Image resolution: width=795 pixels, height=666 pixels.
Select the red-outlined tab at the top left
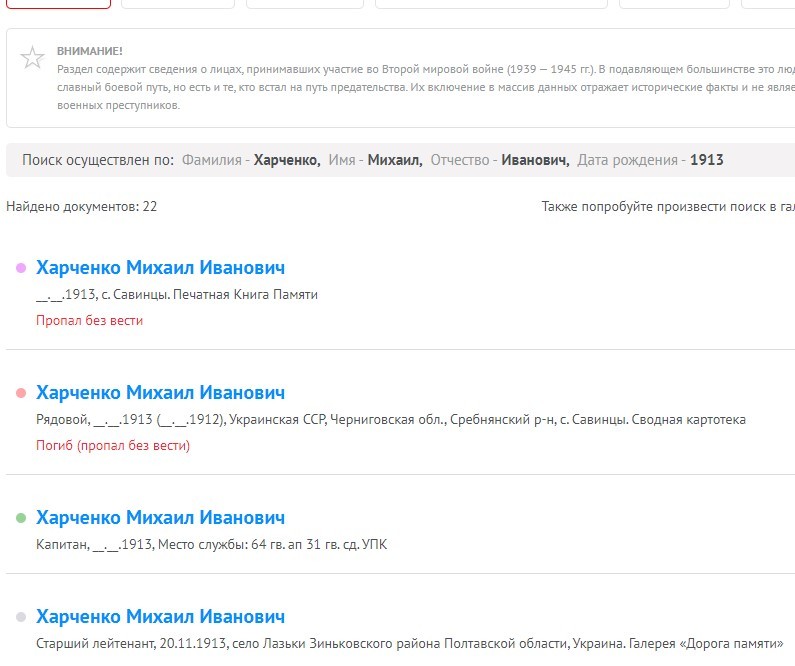(x=58, y=4)
